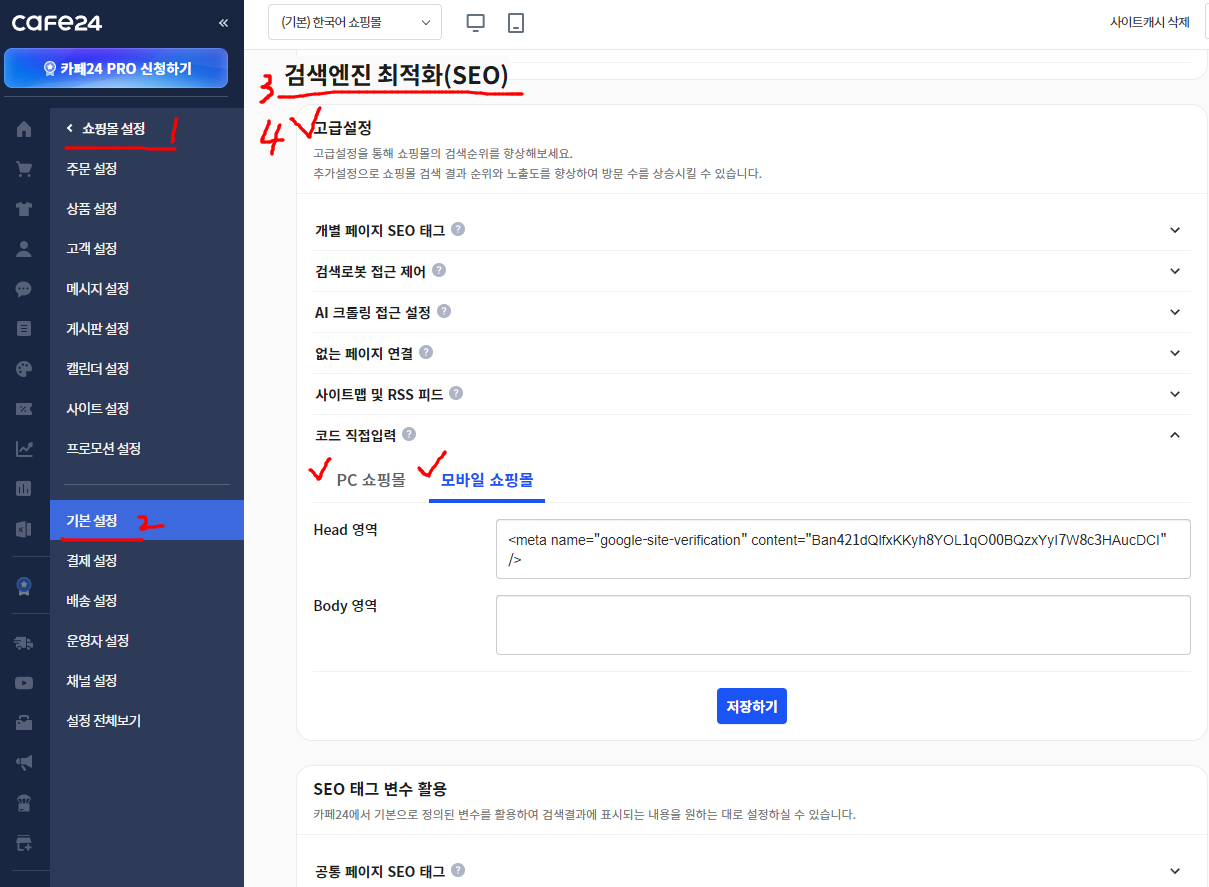The width and height of the screenshot is (1209, 887).
Task: Switch to the PC 쇼핑몰 tab
Action: tap(371, 480)
